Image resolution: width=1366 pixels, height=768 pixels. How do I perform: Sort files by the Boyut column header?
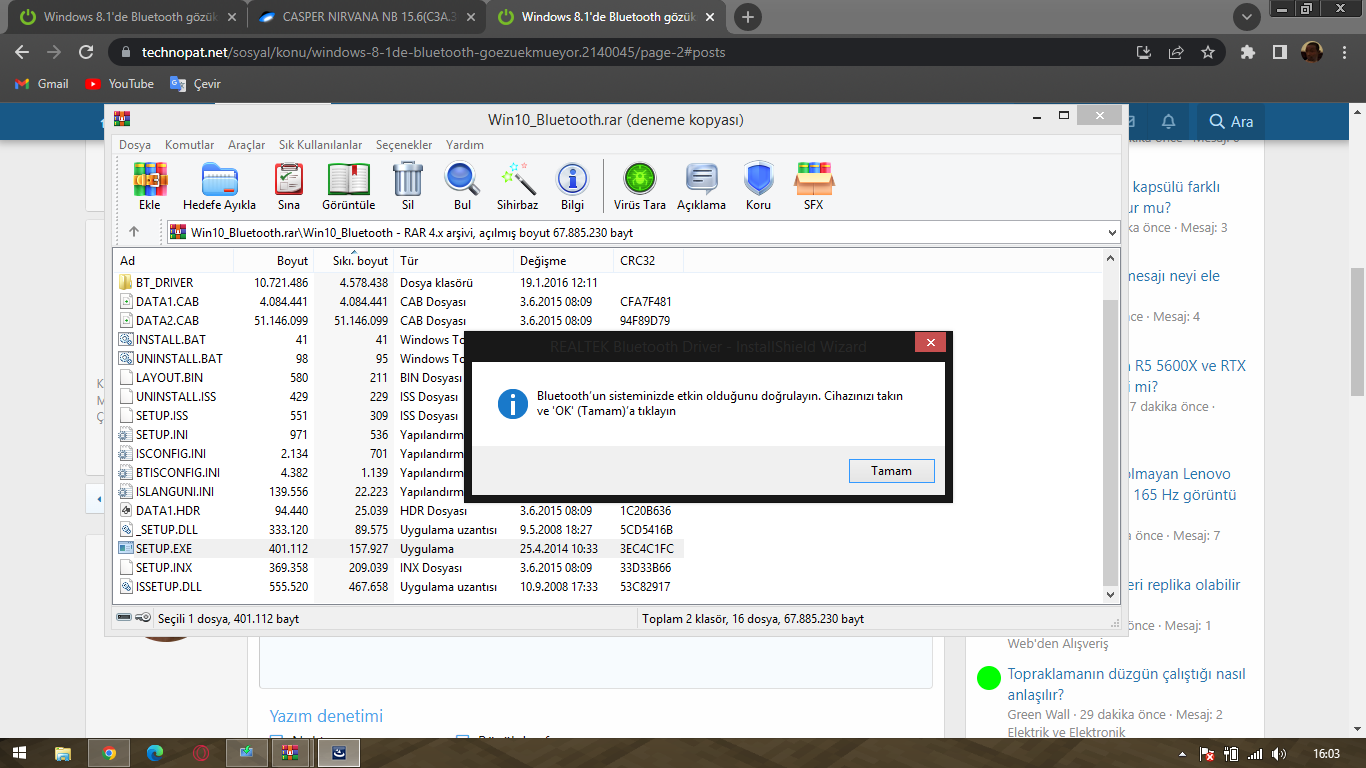[x=273, y=261]
